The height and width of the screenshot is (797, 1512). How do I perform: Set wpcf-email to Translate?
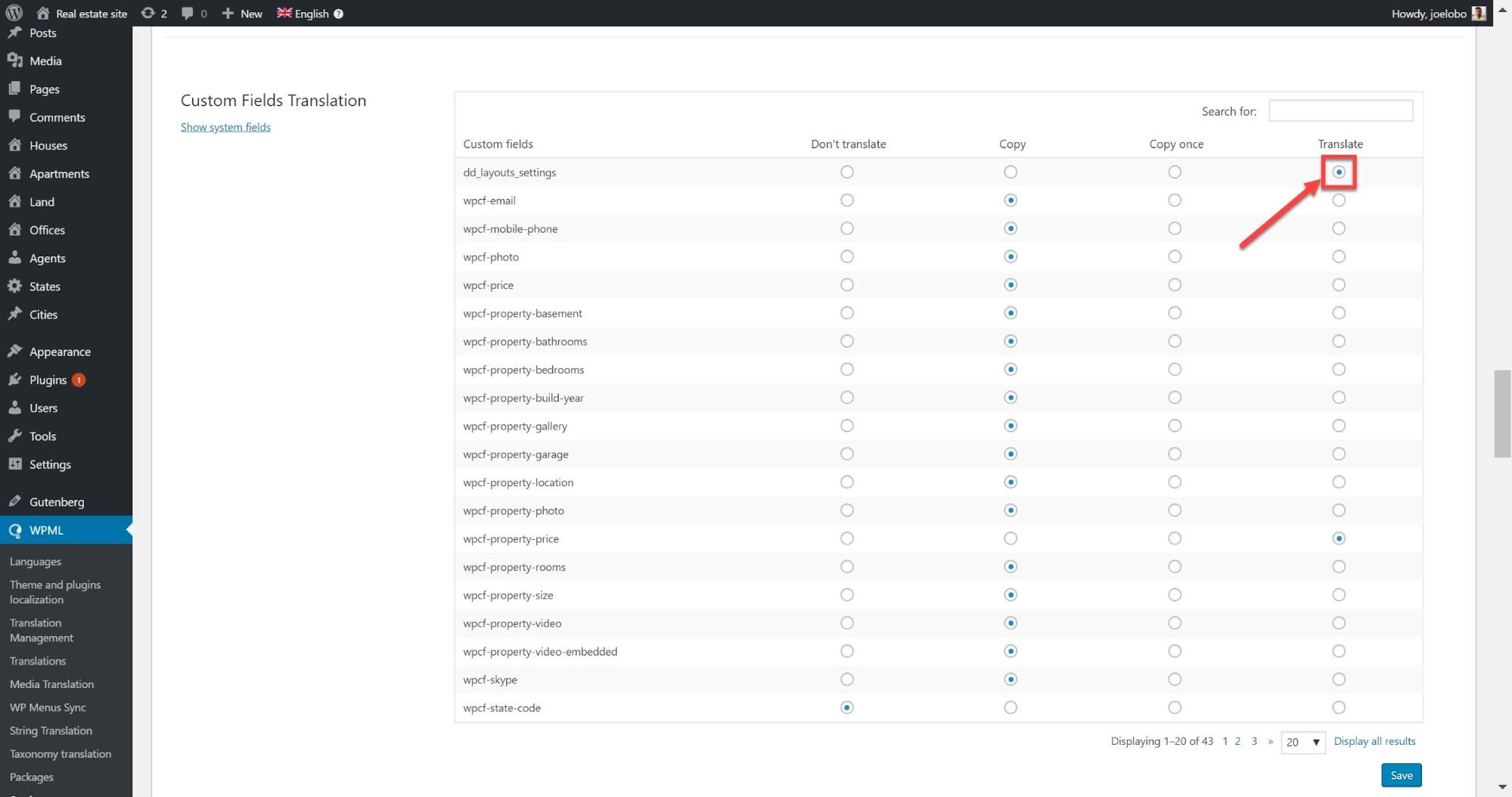[x=1339, y=200]
